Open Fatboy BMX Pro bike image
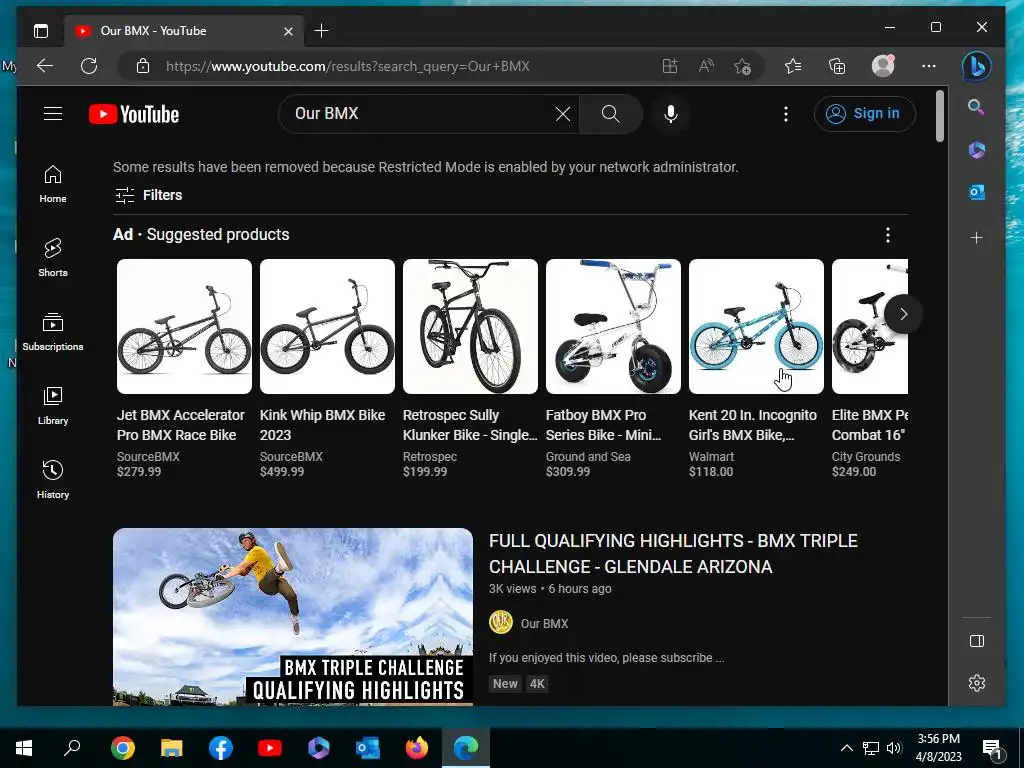 (x=613, y=327)
